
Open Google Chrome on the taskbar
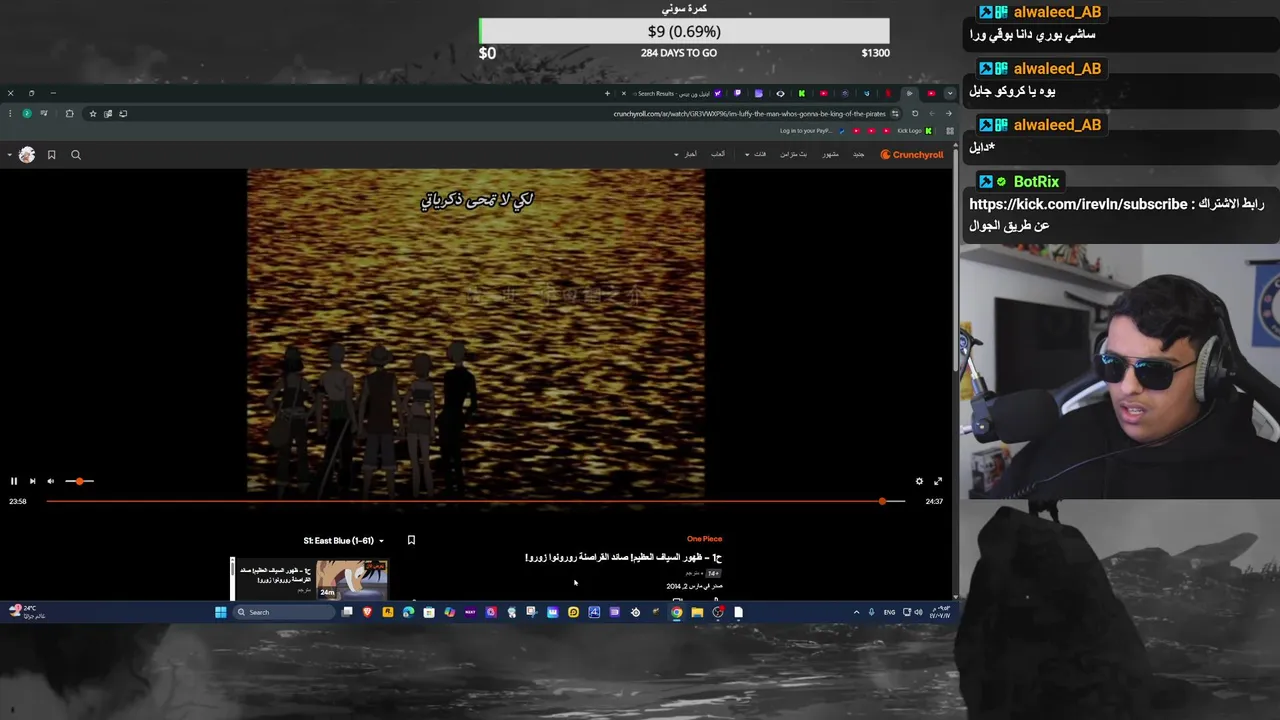(x=676, y=612)
